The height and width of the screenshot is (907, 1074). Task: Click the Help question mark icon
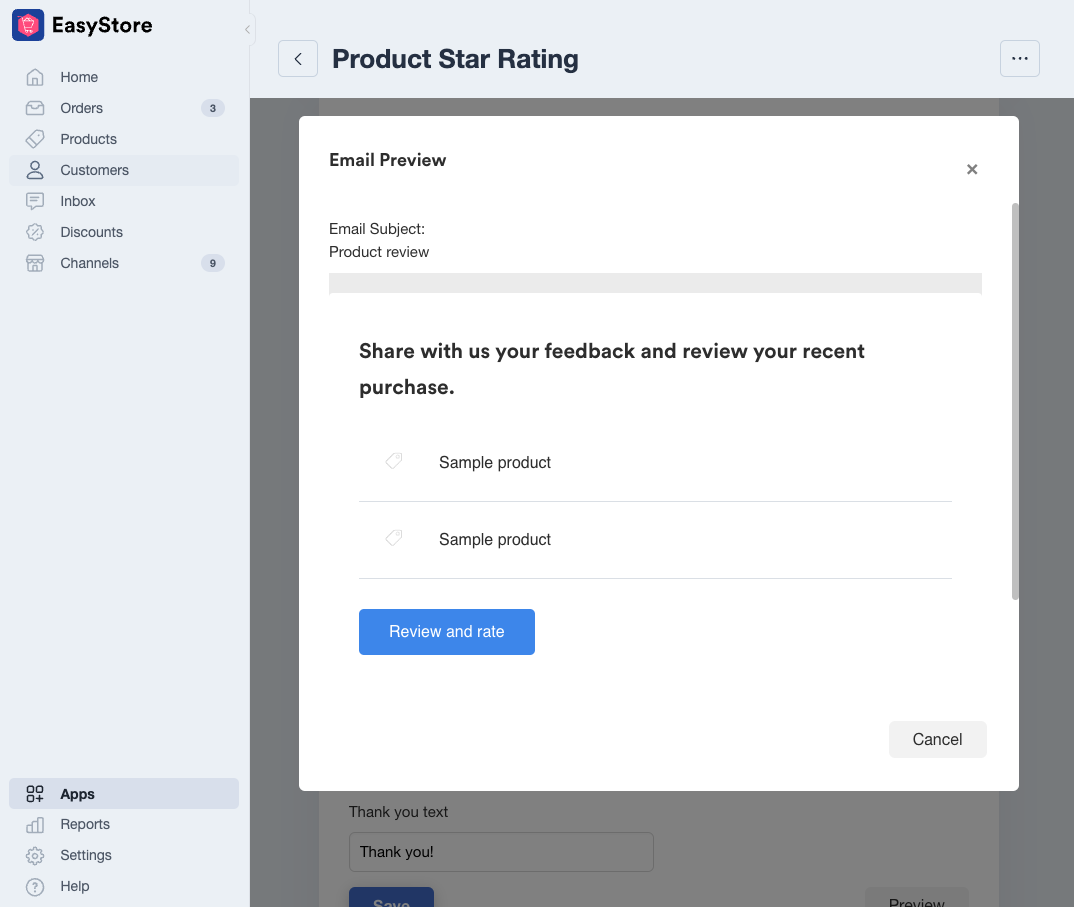point(35,886)
